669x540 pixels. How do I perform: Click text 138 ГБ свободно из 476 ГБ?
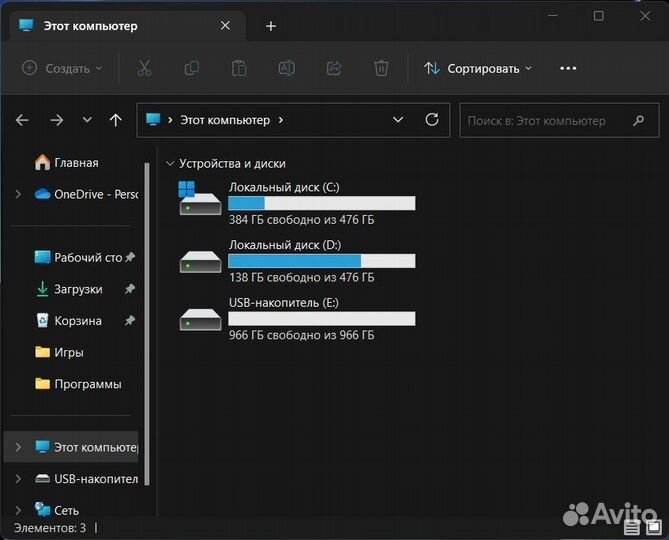tap(301, 277)
